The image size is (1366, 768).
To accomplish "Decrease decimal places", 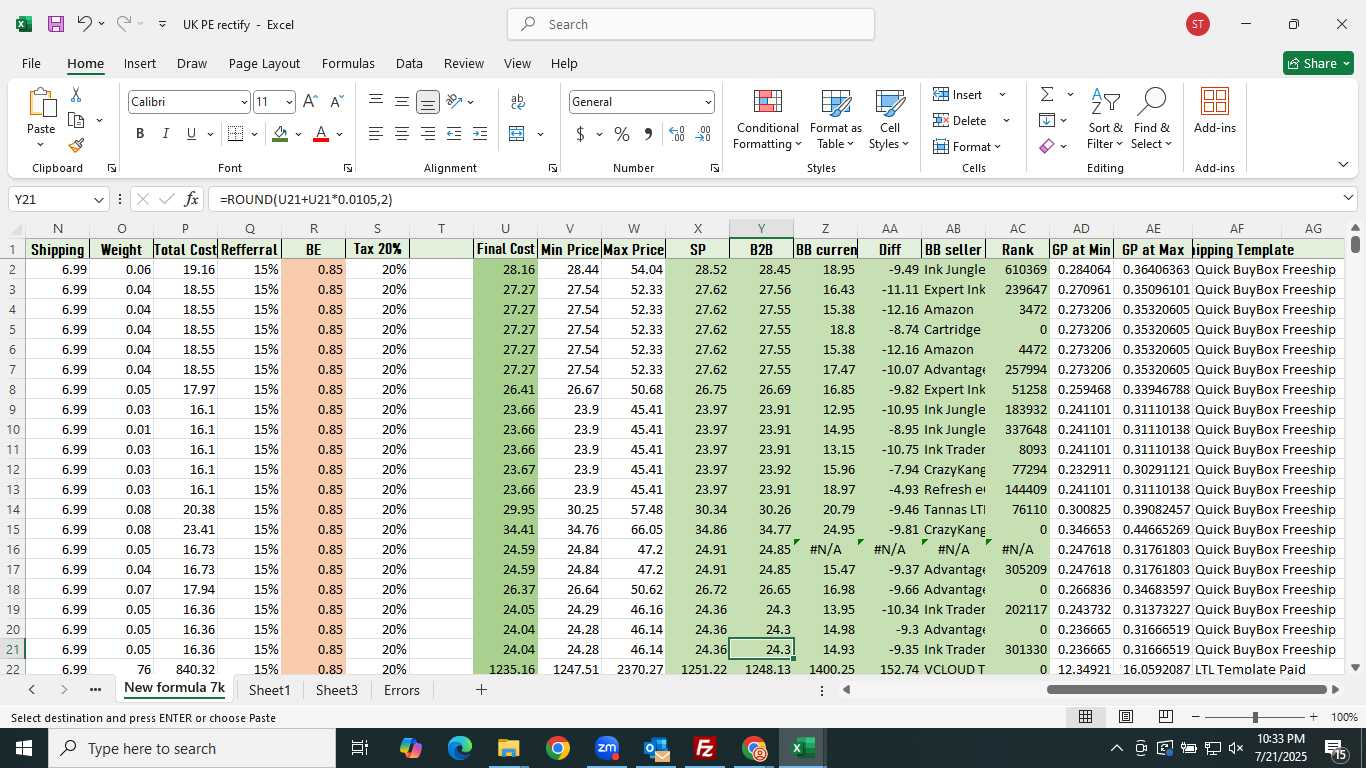I will coord(703,134).
